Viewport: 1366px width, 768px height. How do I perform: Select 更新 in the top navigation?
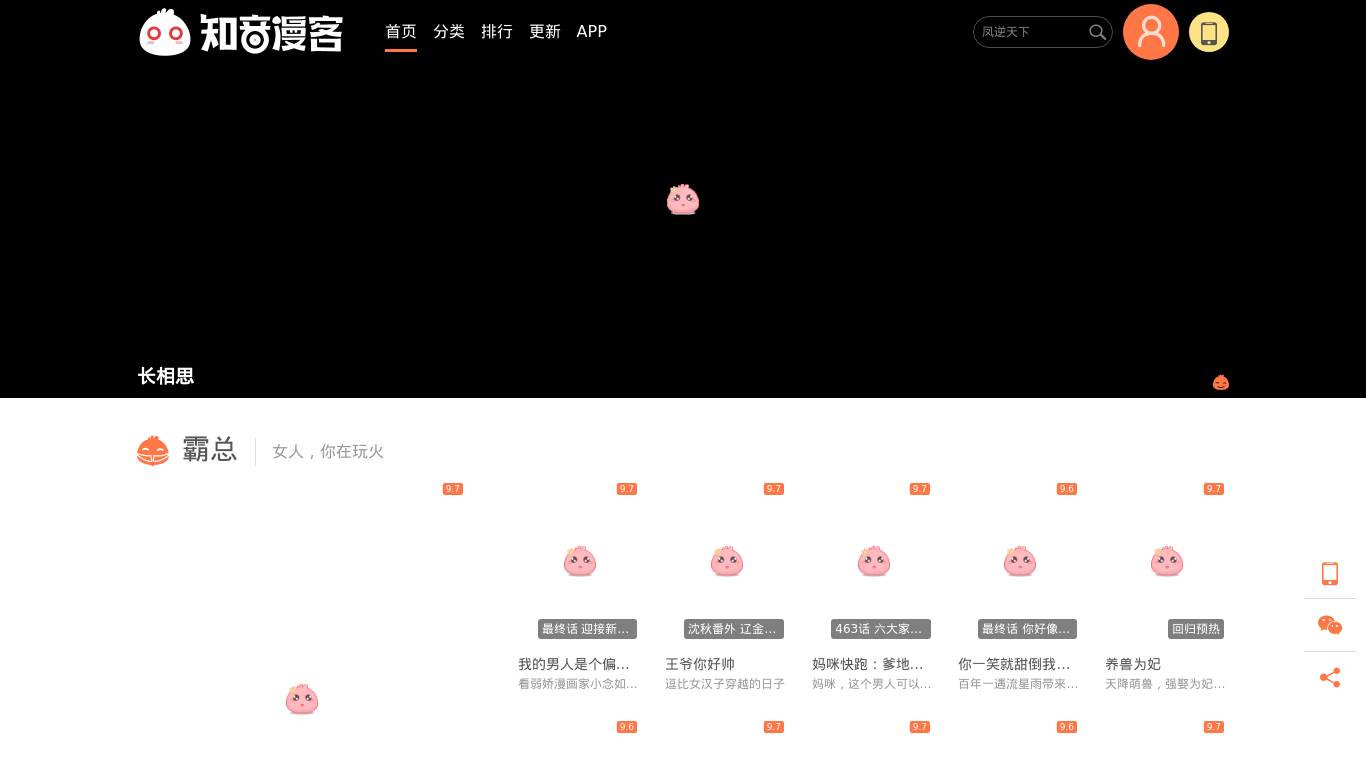[x=545, y=31]
